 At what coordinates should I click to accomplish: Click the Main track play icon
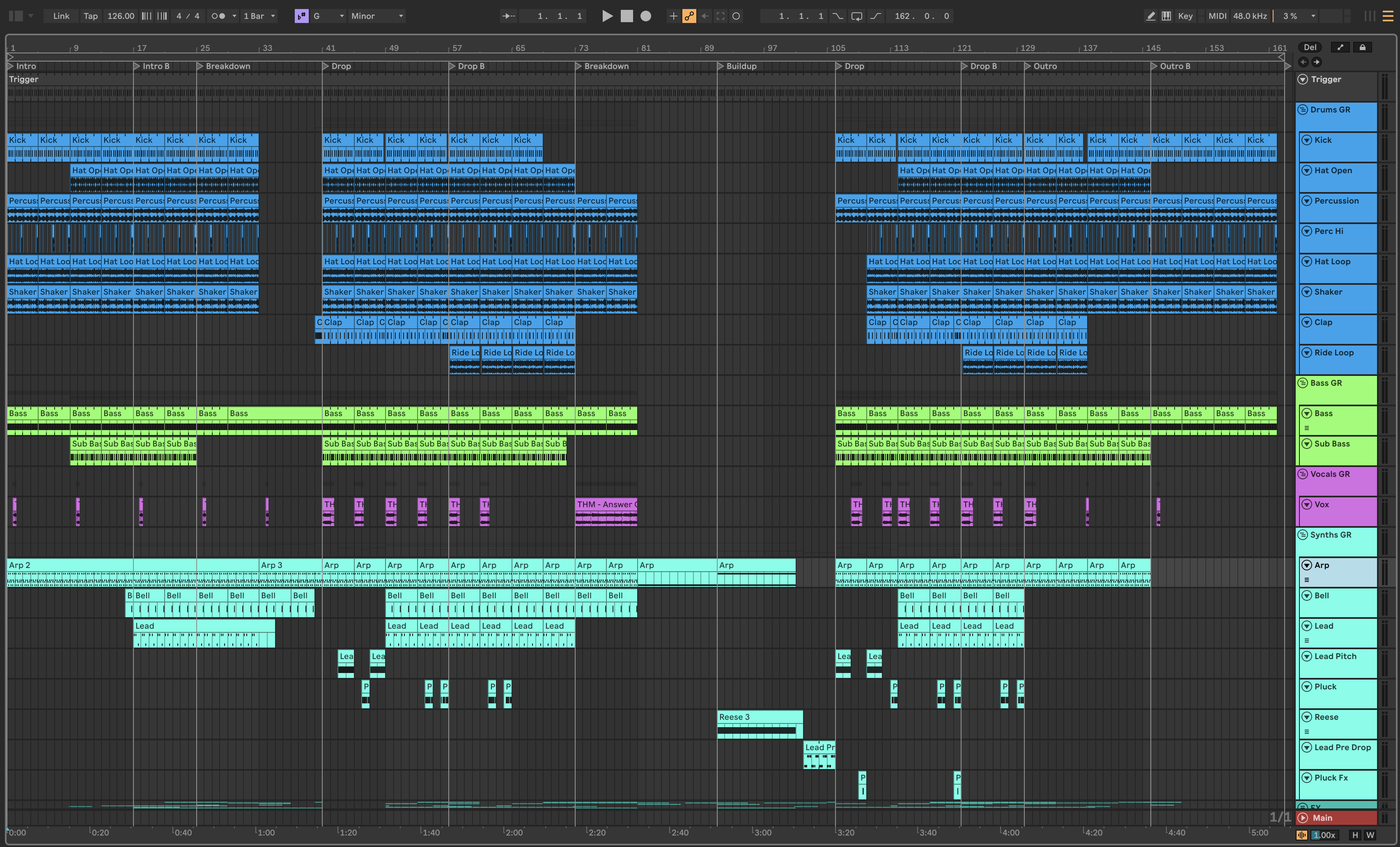point(1303,818)
